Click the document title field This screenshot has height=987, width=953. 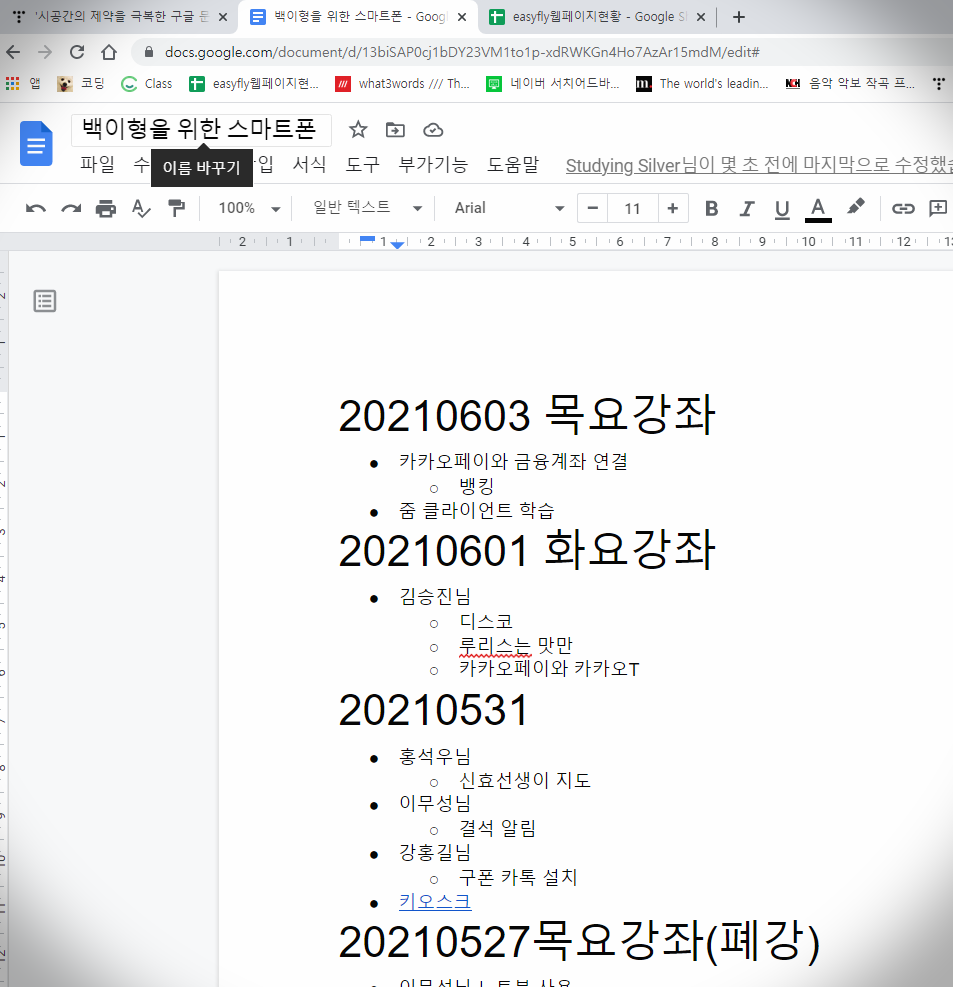pyautogui.click(x=201, y=130)
